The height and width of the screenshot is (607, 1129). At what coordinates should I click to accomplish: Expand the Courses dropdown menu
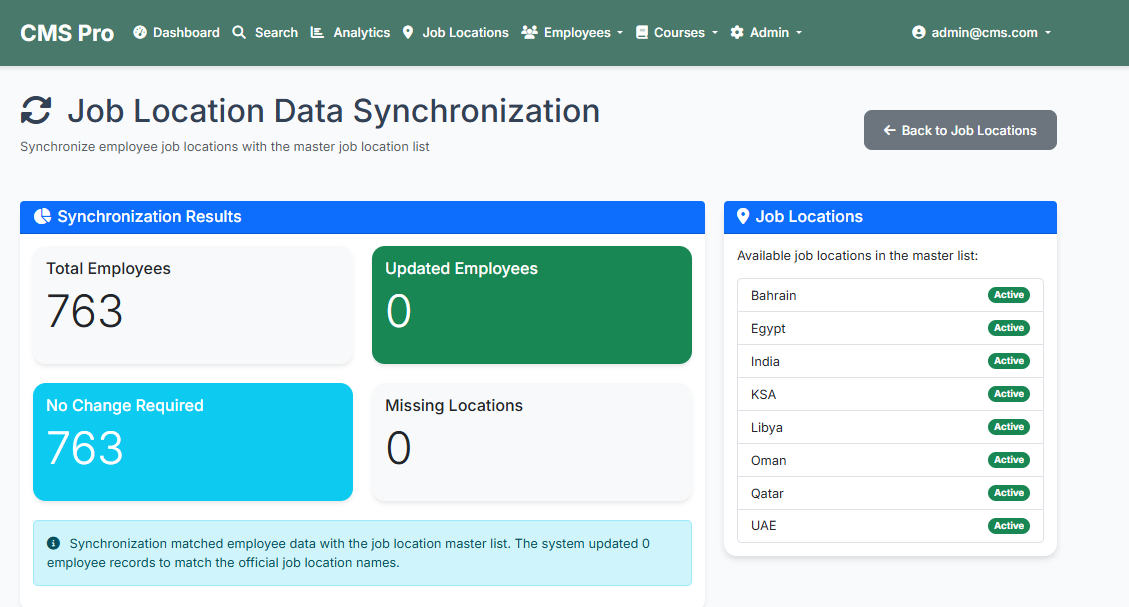(x=677, y=32)
